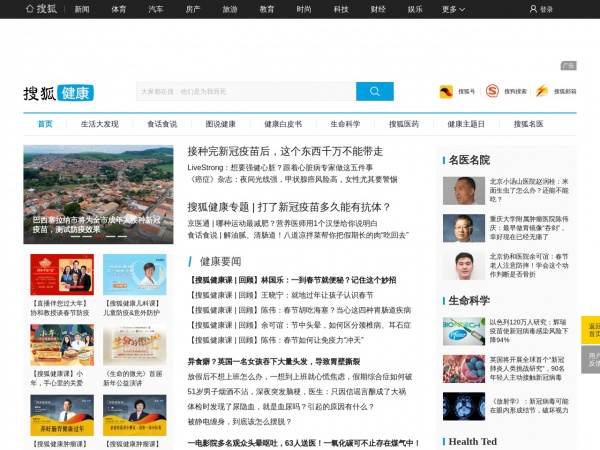Image resolution: width=600 pixels, height=450 pixels.
Task: Open 时尚 in the top navigation
Action: pyautogui.click(x=304, y=9)
